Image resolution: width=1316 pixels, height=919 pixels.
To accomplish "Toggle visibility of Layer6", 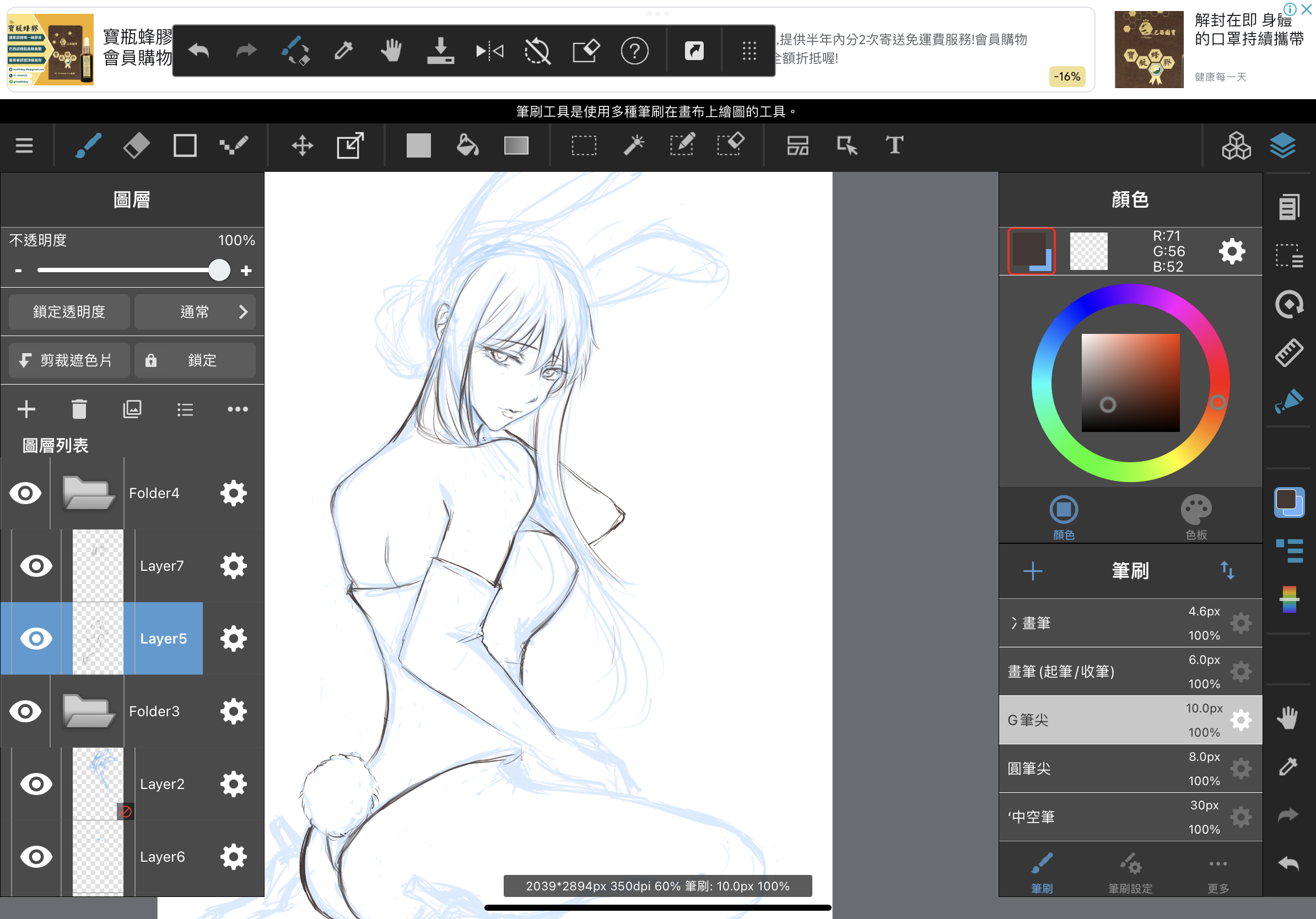I will 36,857.
